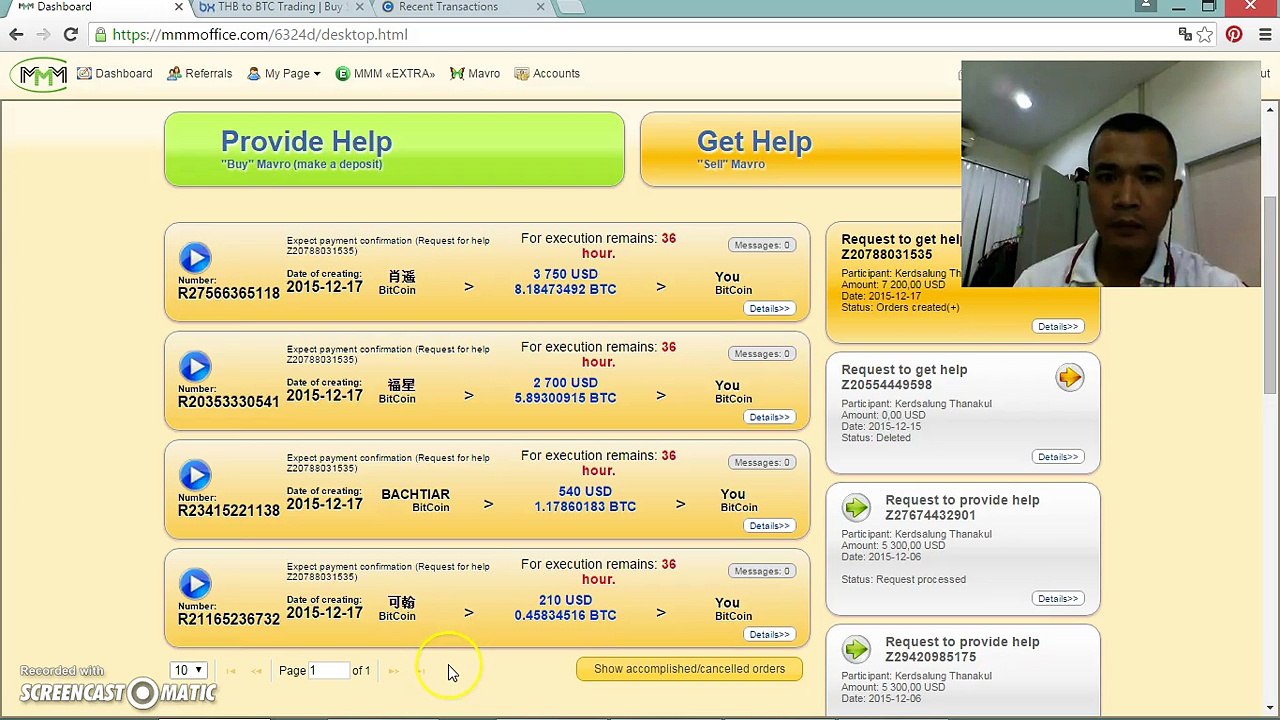Click order number R27566365118 text
Screen dimensions: 1280x720
[x=228, y=293]
